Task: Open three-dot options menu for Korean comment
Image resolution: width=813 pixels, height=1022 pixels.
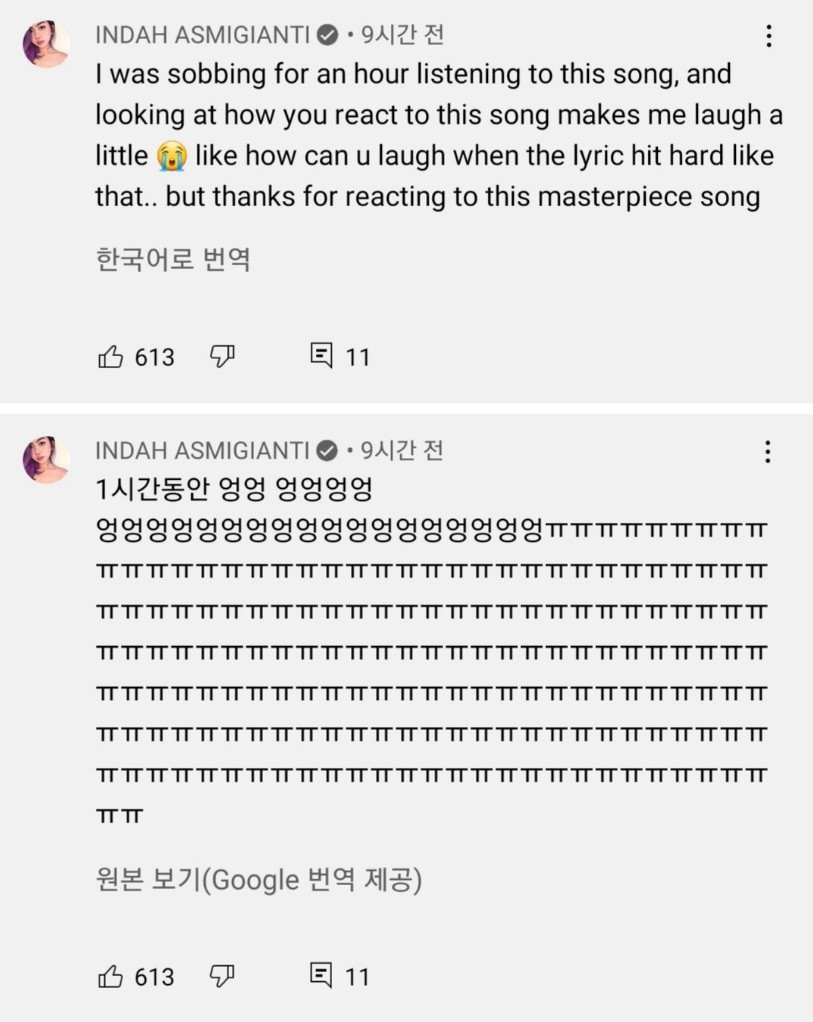Action: (x=768, y=452)
